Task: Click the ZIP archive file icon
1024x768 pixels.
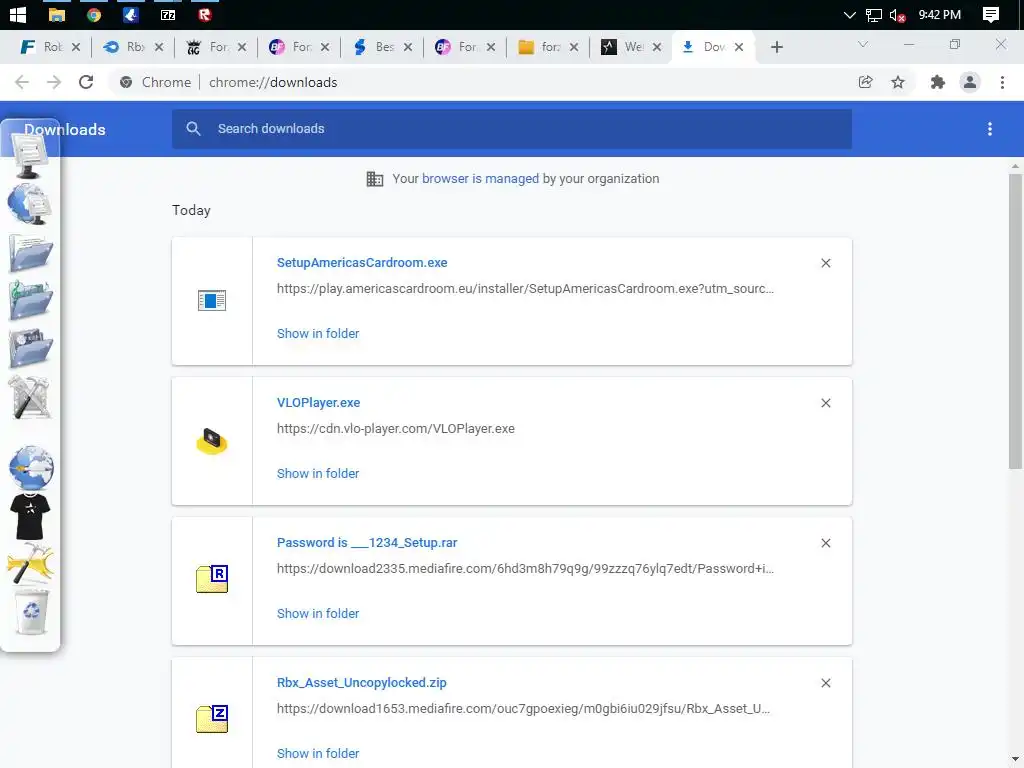Action: tap(212, 718)
